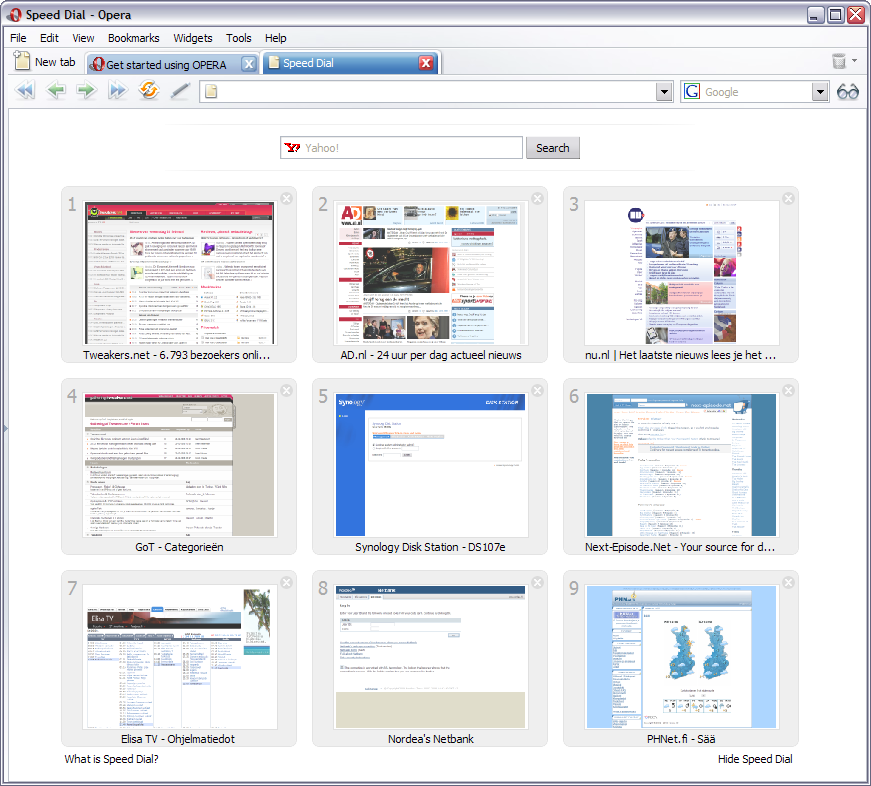Screen dimensions: 871x786
Task: Expand the Google search engine dropdown
Action: pos(820,92)
